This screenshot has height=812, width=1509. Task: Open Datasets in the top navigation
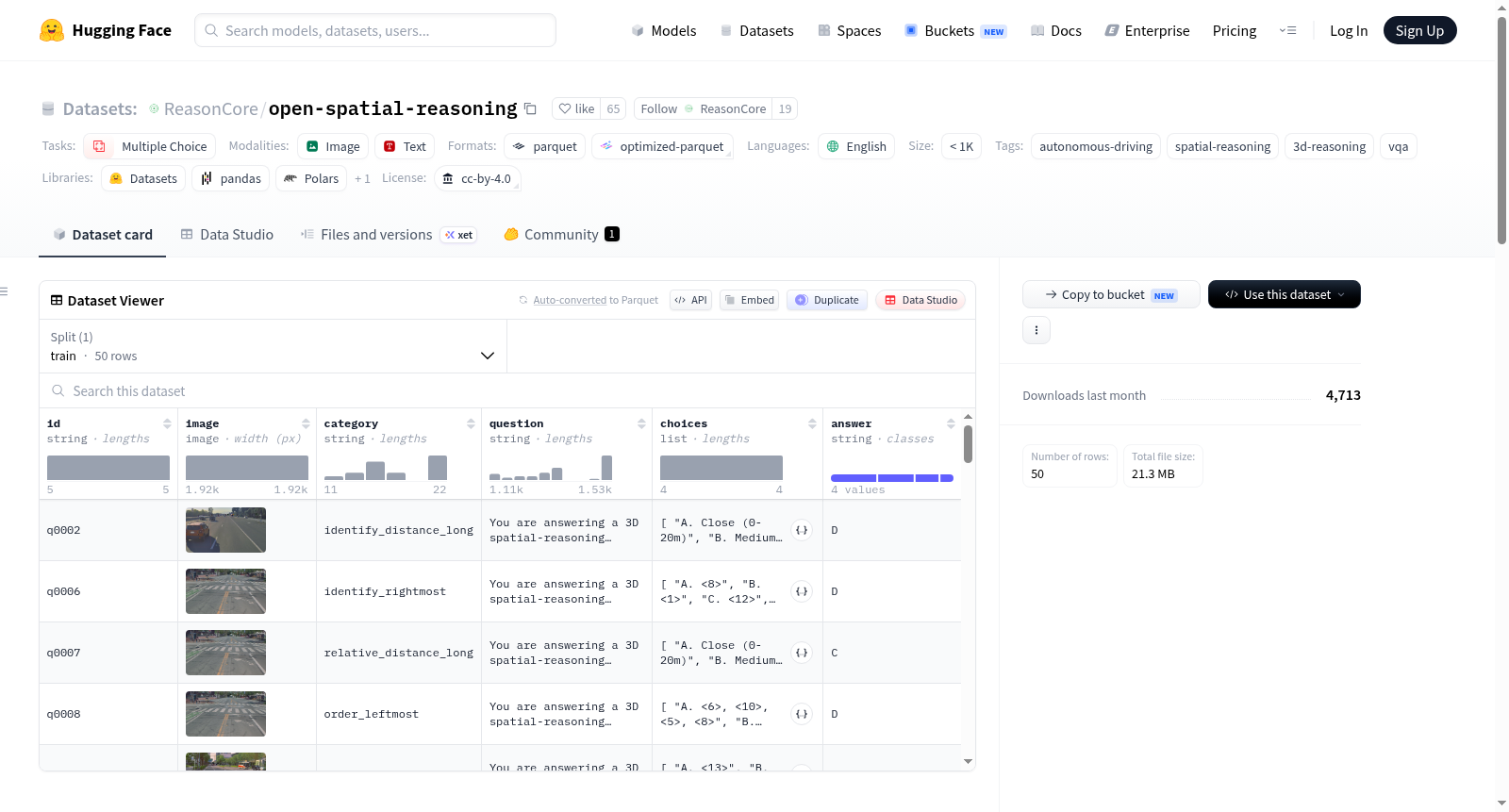tap(756, 30)
